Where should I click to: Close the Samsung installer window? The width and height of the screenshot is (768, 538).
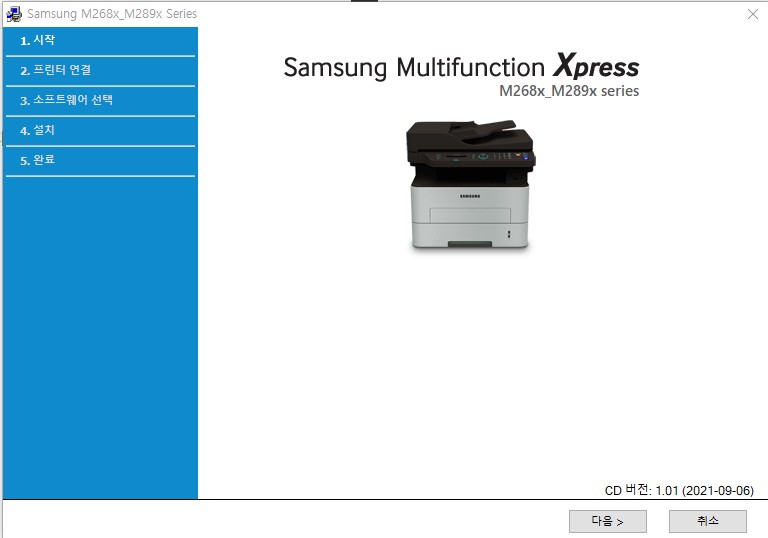pos(753,14)
